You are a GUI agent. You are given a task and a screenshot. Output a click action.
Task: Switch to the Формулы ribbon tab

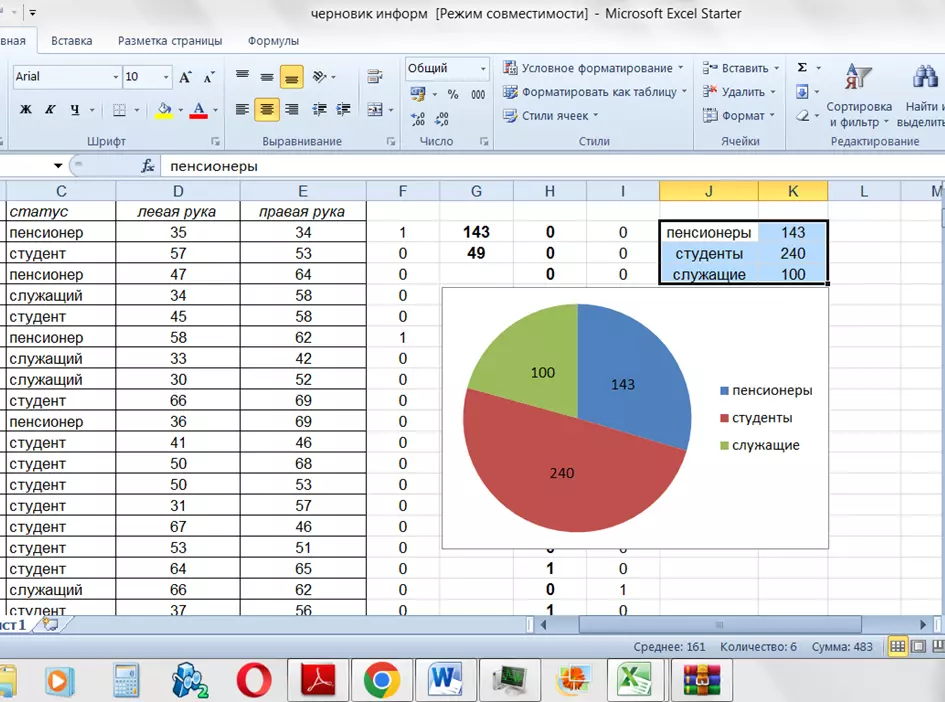(273, 41)
